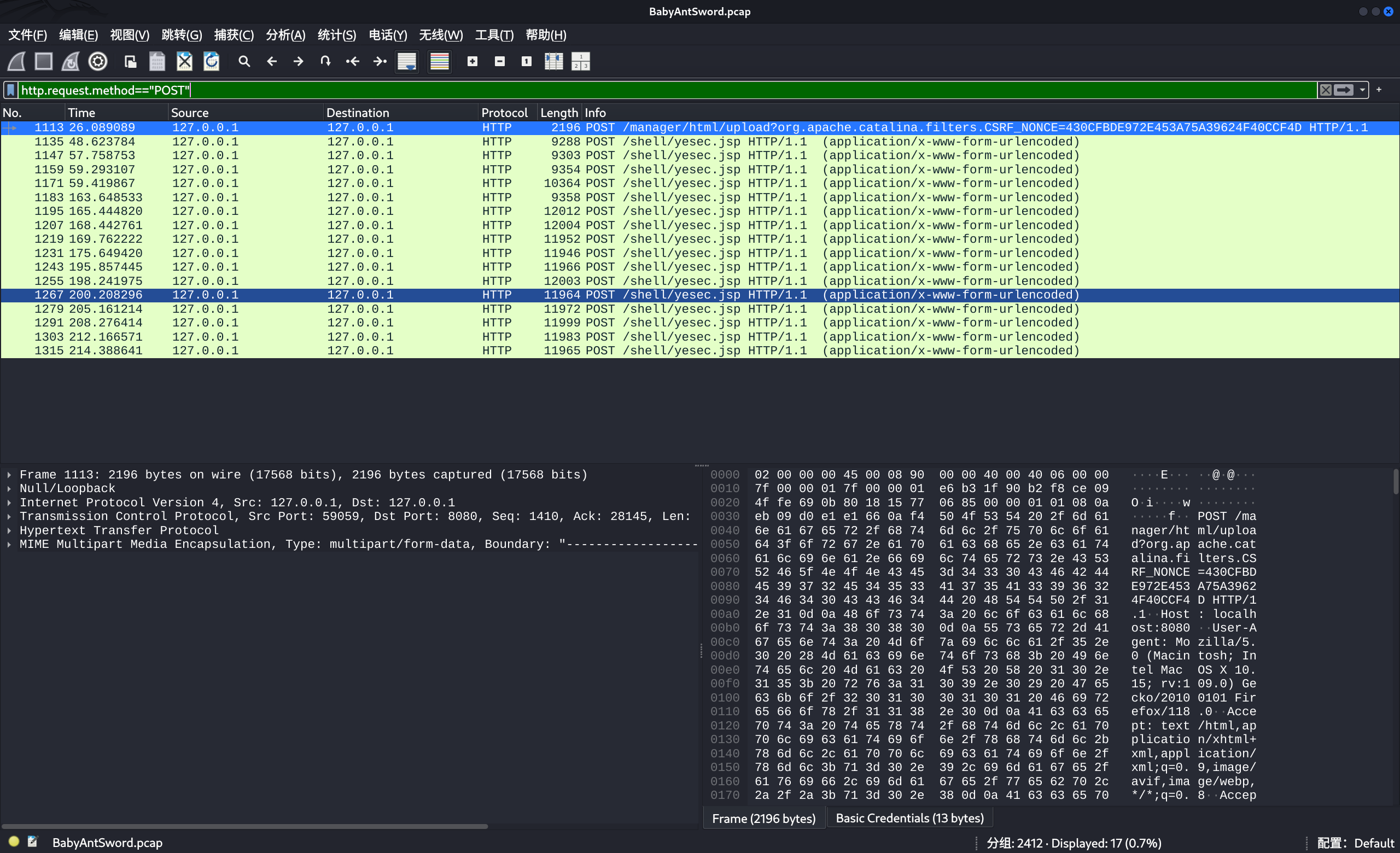
Task: Open the 统计(S) menu
Action: click(336, 35)
